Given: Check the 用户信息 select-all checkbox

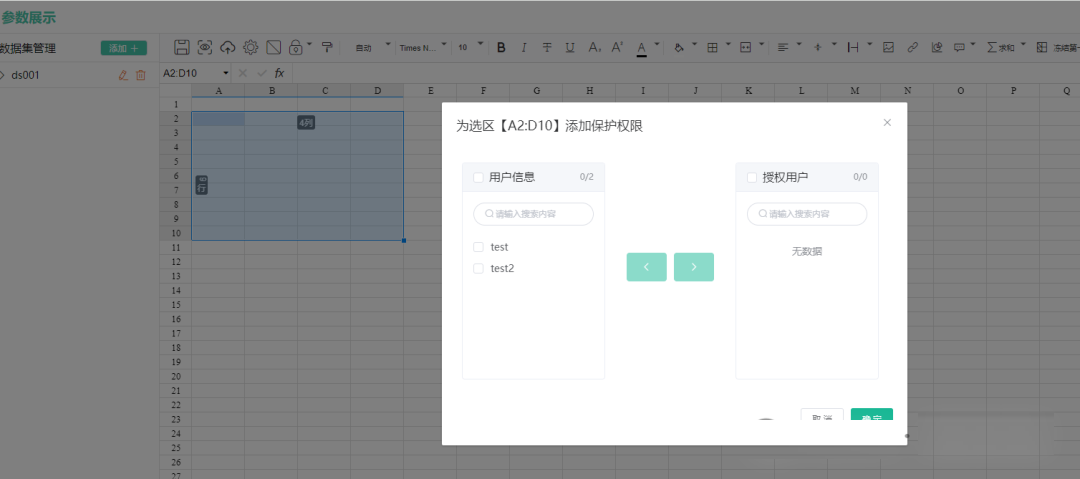Looking at the screenshot, I should tap(478, 177).
